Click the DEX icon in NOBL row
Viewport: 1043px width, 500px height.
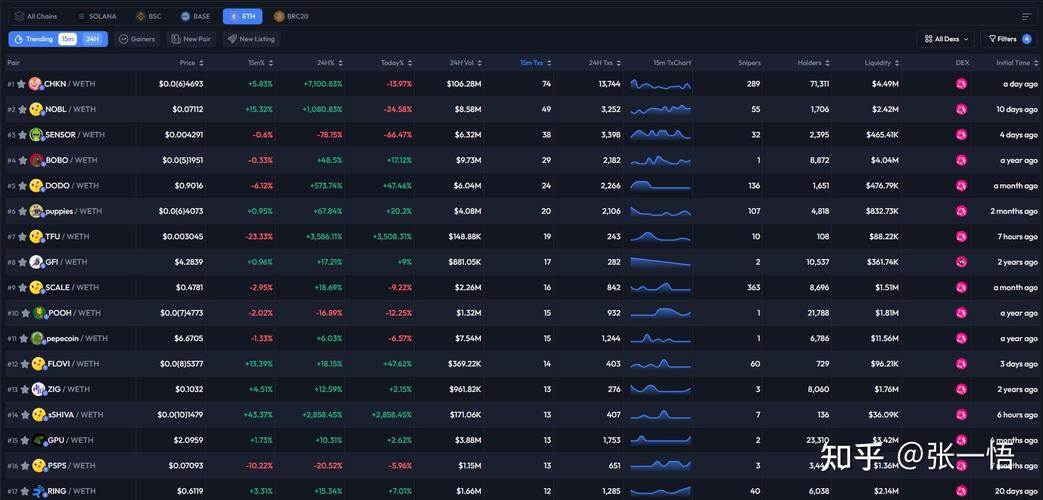coord(961,110)
